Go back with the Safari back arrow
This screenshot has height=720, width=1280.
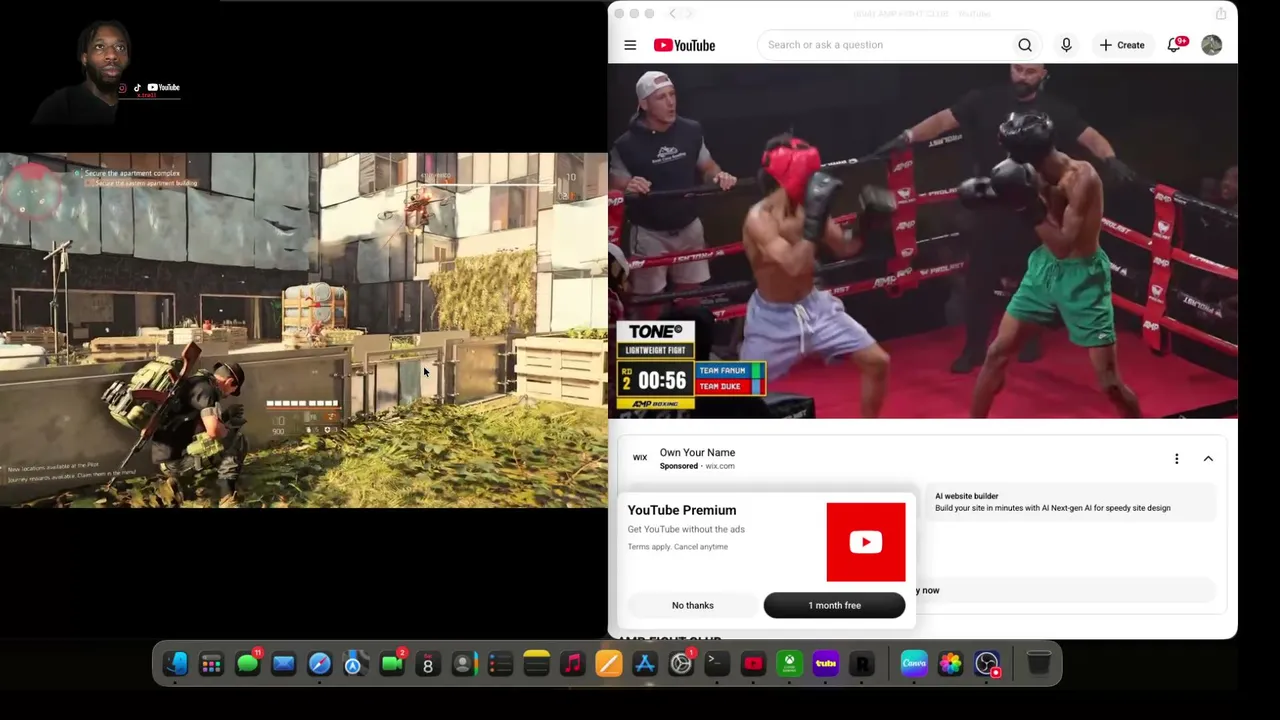click(672, 14)
